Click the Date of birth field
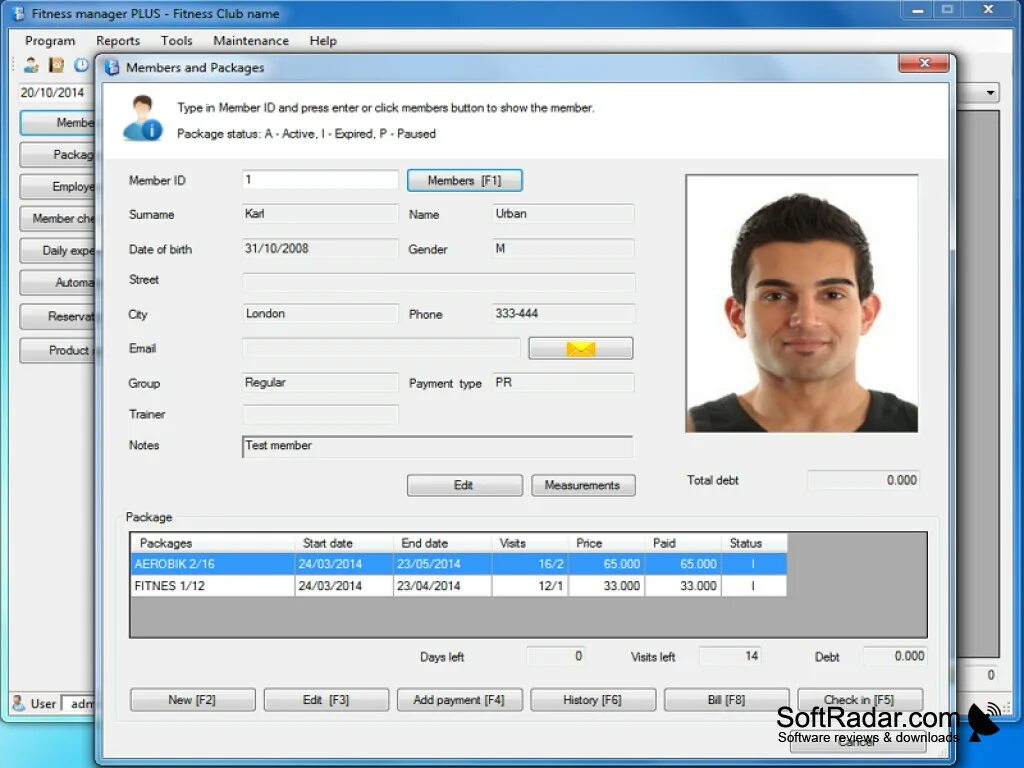Screen dimensions: 1024x768 [320, 248]
